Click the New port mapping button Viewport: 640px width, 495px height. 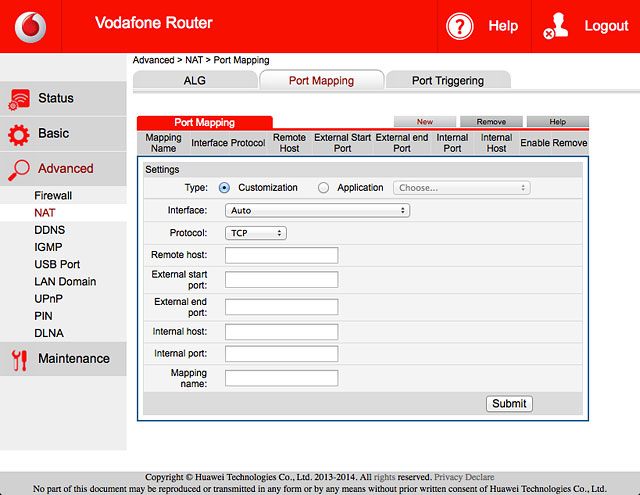click(x=424, y=122)
